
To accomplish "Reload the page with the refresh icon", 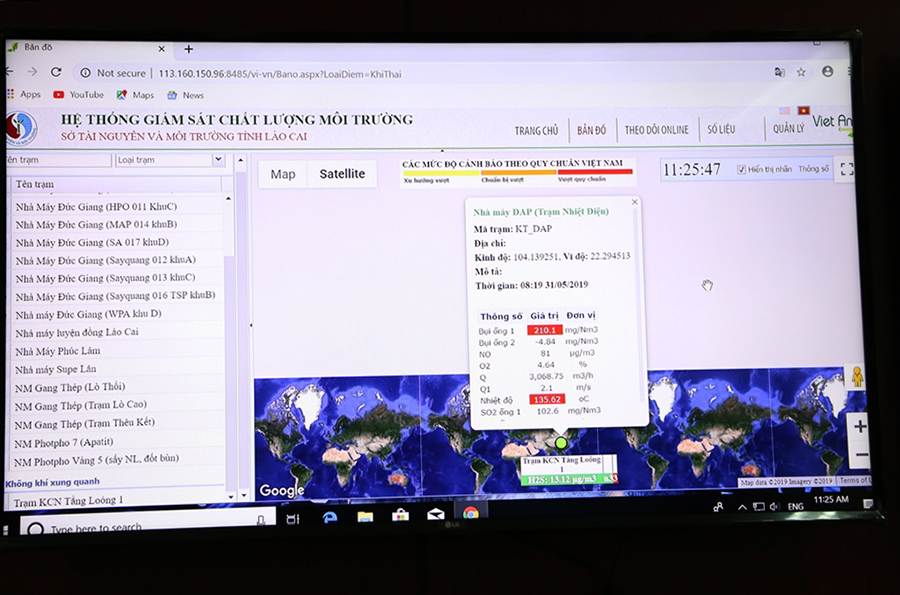I will tap(56, 72).
